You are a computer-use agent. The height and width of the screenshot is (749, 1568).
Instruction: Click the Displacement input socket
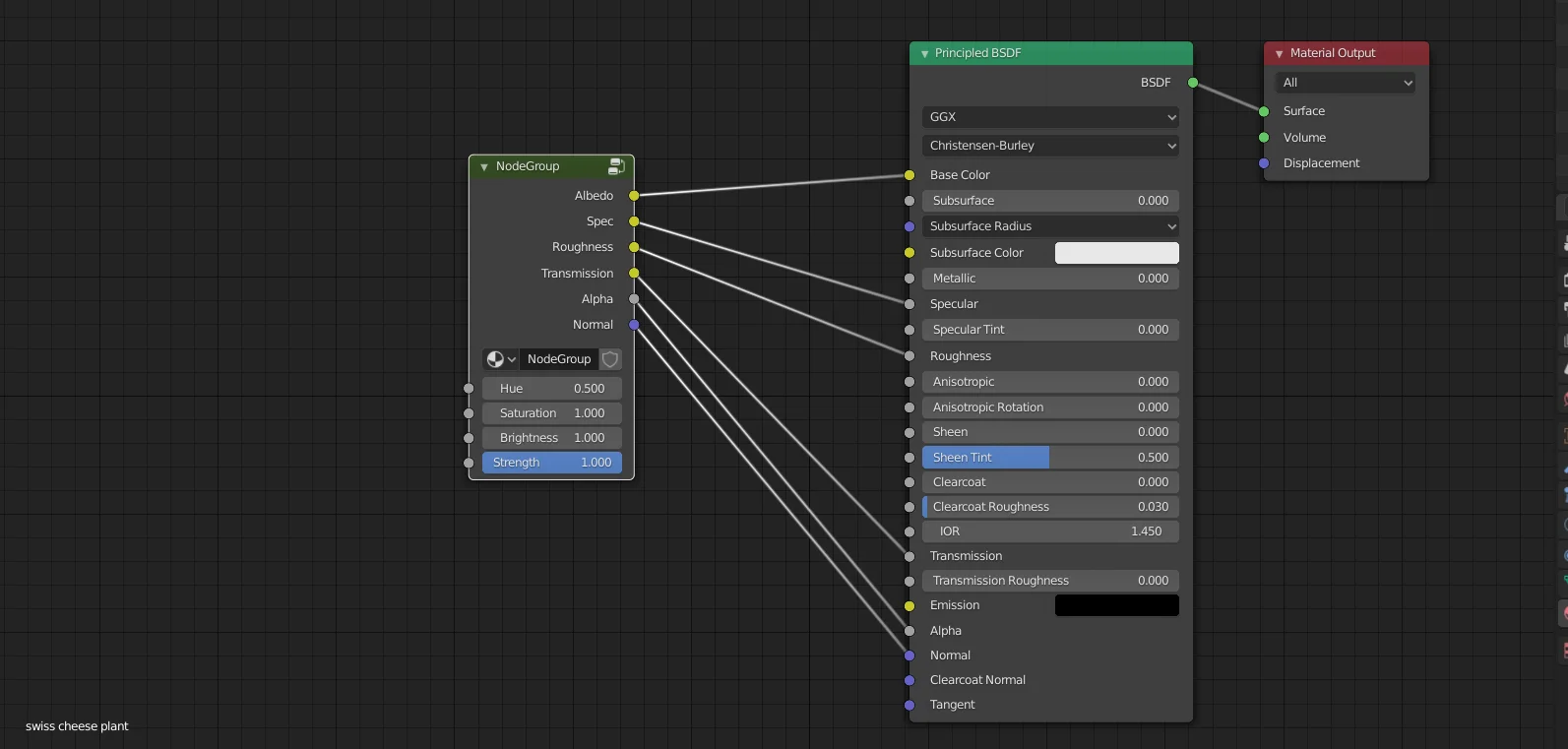coord(1264,163)
